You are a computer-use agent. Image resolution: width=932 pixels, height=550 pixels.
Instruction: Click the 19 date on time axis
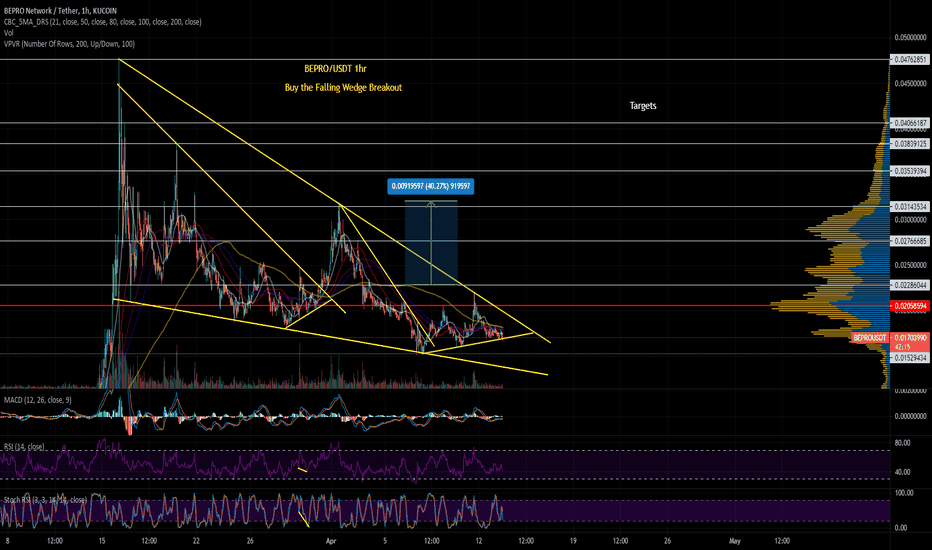click(x=573, y=541)
